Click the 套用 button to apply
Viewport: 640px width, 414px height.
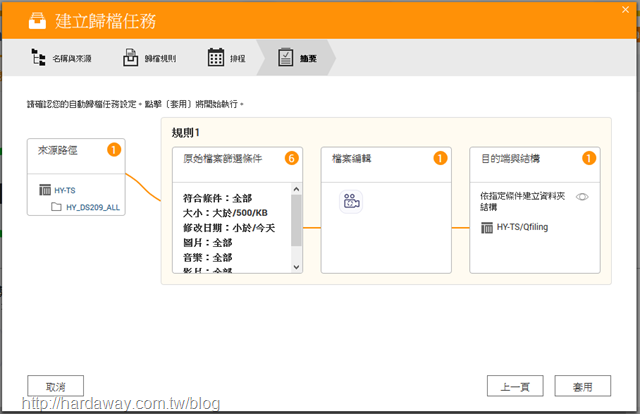582,386
